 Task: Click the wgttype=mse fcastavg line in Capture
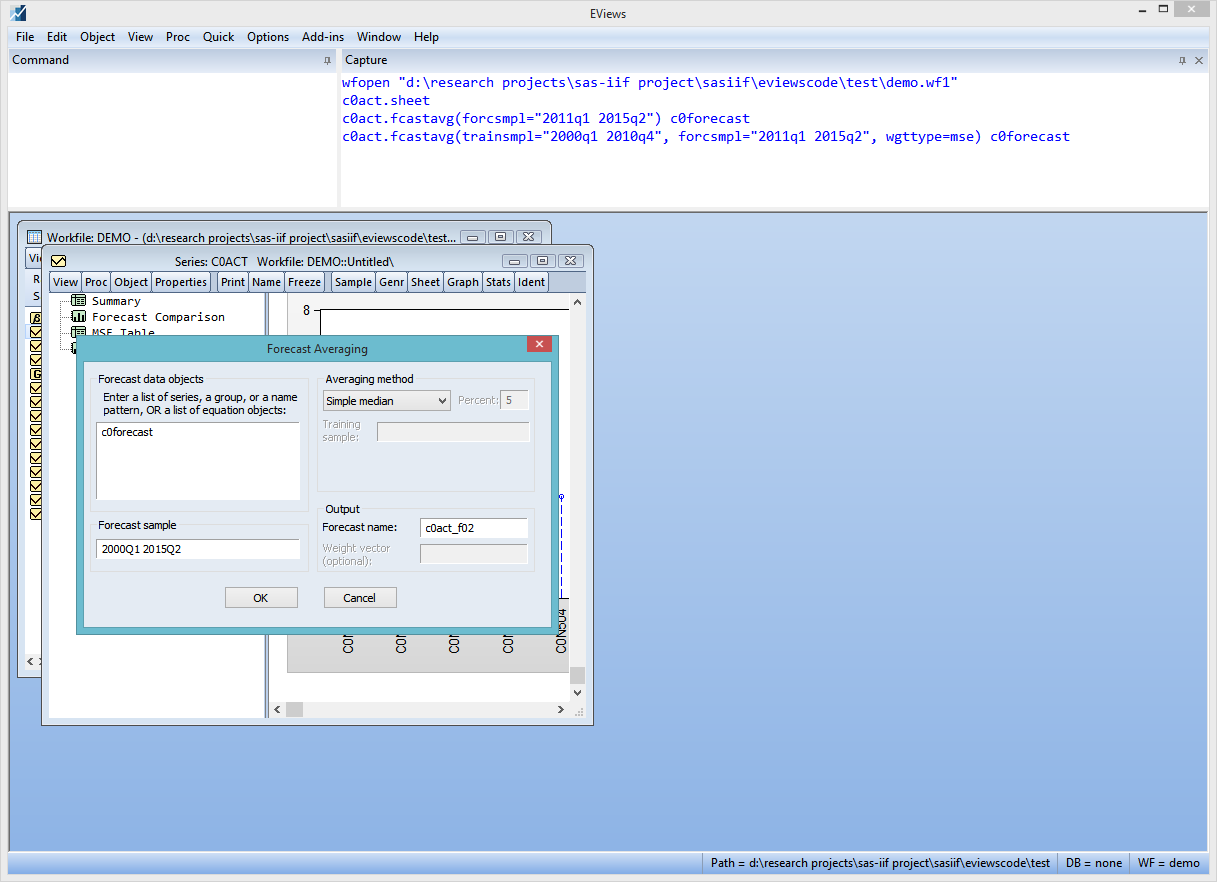pos(706,136)
